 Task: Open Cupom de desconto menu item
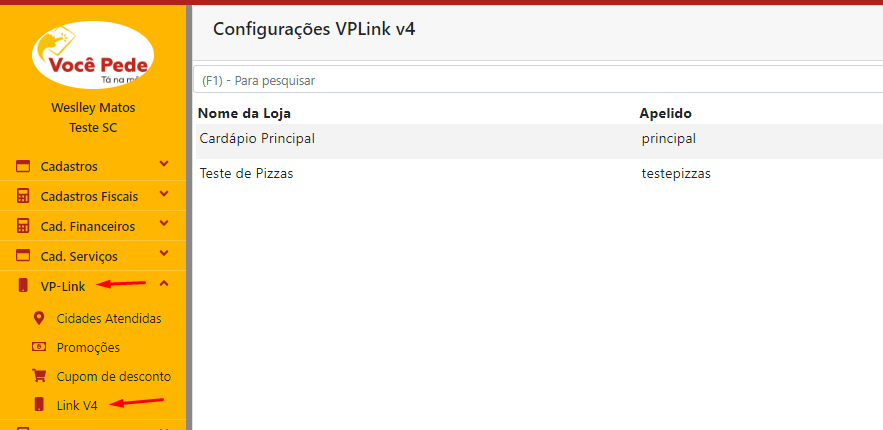pos(113,377)
